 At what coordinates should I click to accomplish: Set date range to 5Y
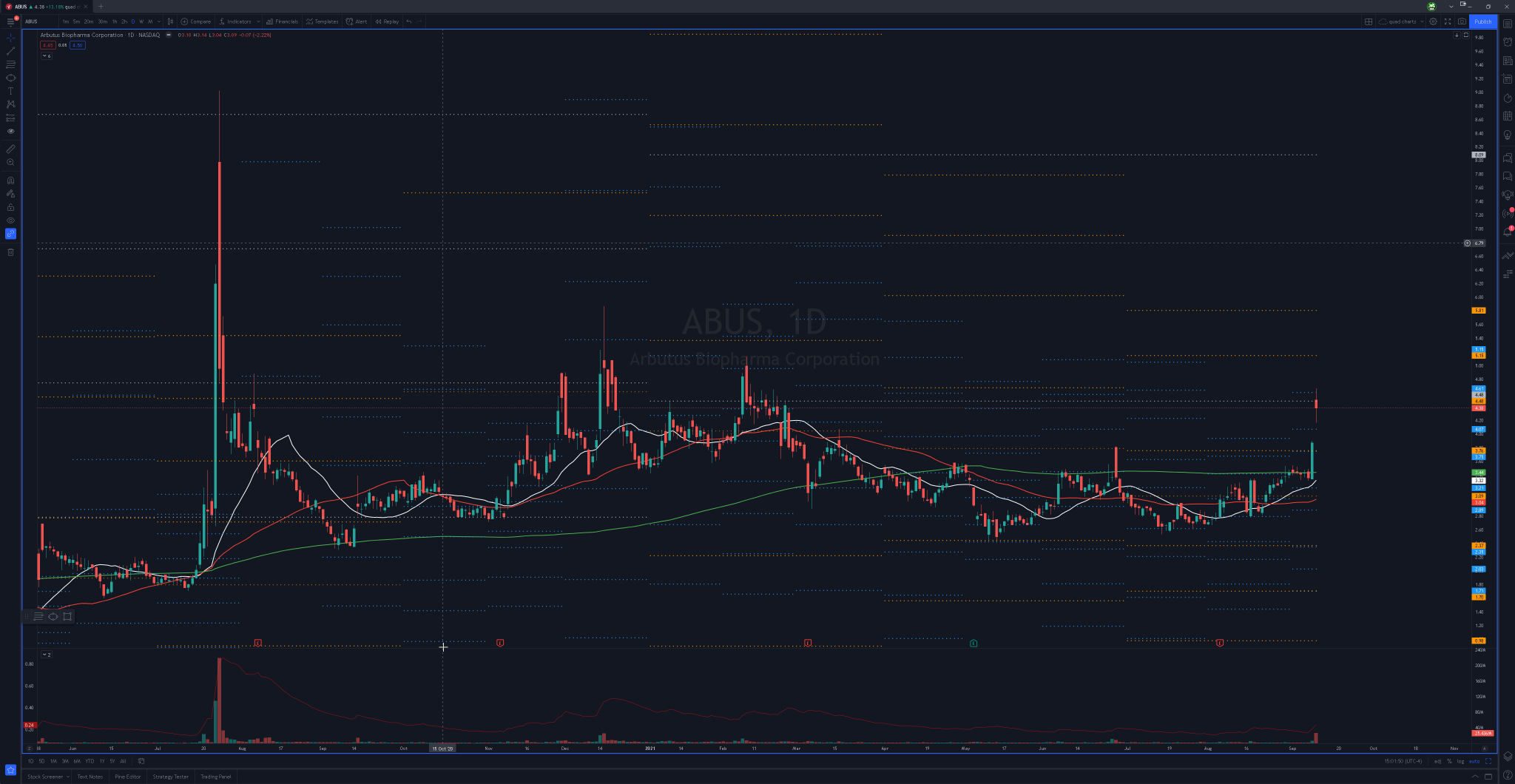coord(112,761)
